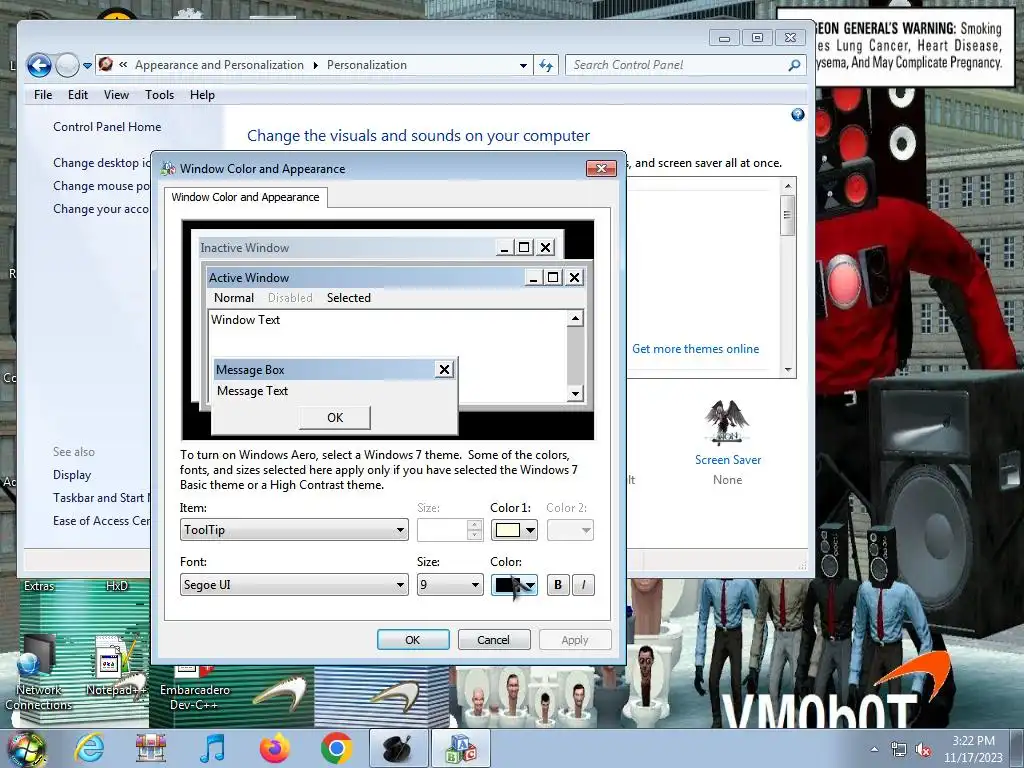This screenshot has height=768, width=1024.
Task: Open the blue music note app in taskbar
Action: coord(212,748)
